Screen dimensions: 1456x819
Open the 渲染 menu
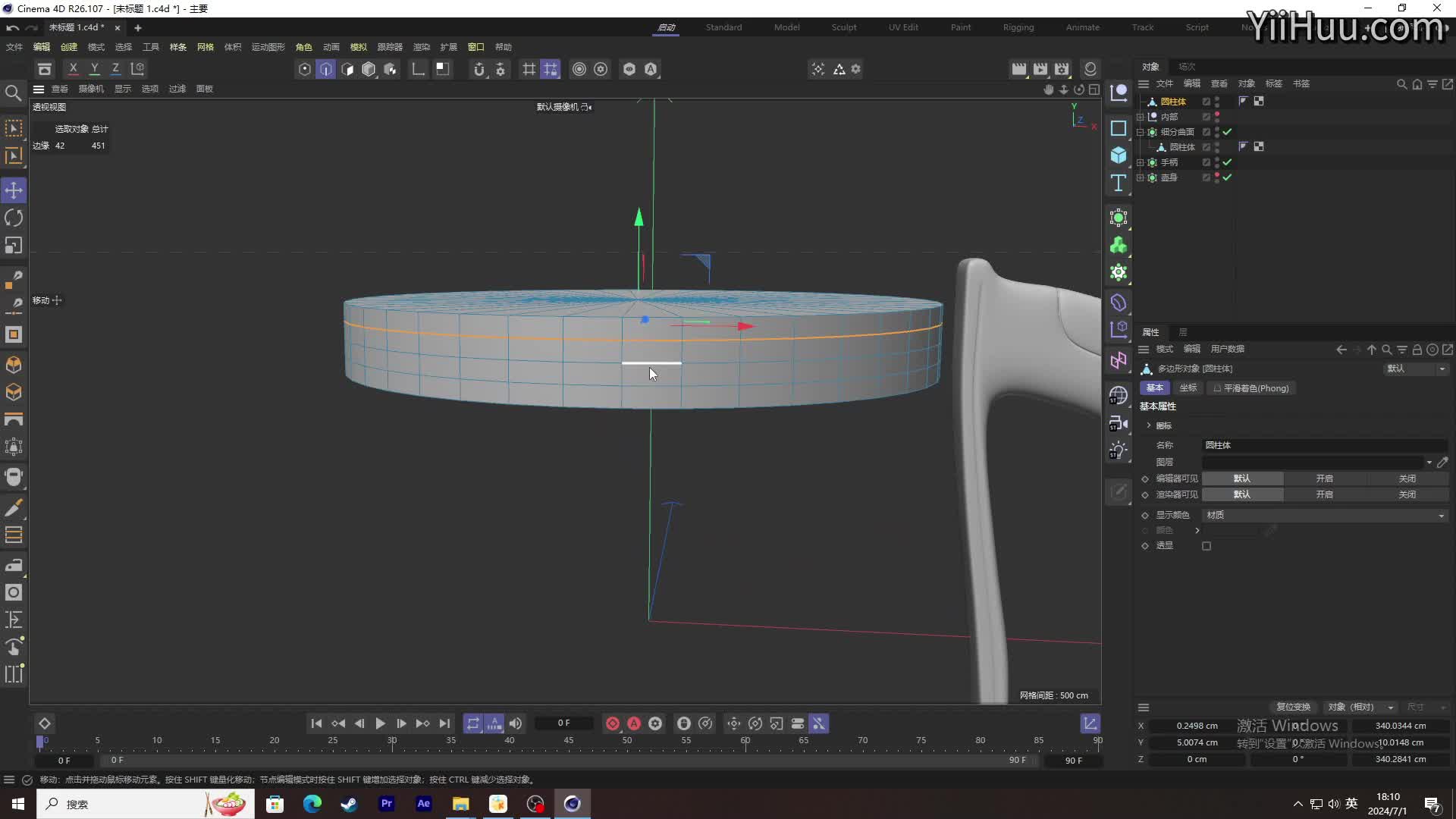click(422, 47)
